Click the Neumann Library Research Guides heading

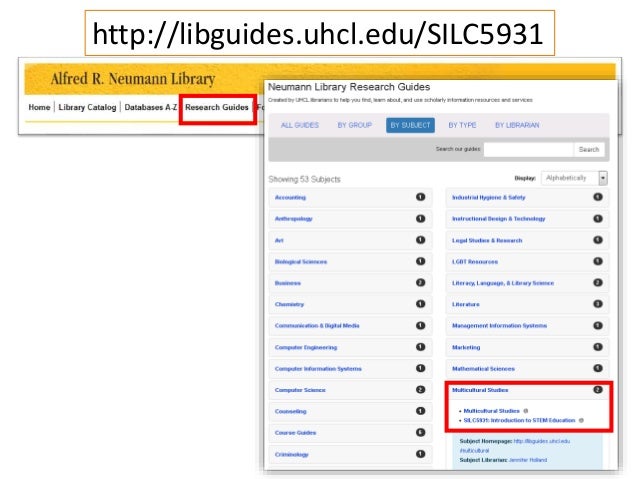click(x=349, y=87)
